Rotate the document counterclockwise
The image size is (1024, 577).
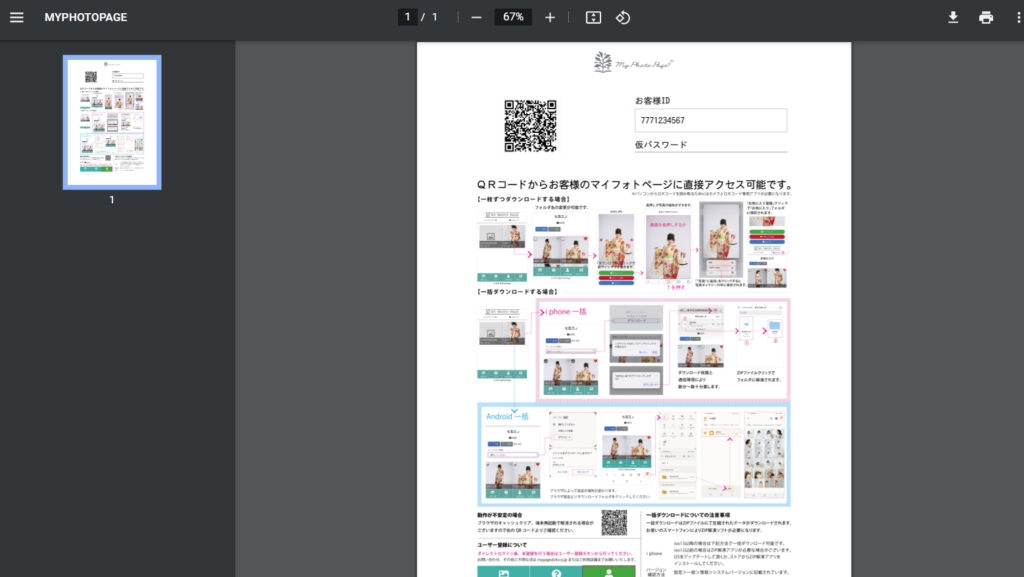[x=622, y=17]
